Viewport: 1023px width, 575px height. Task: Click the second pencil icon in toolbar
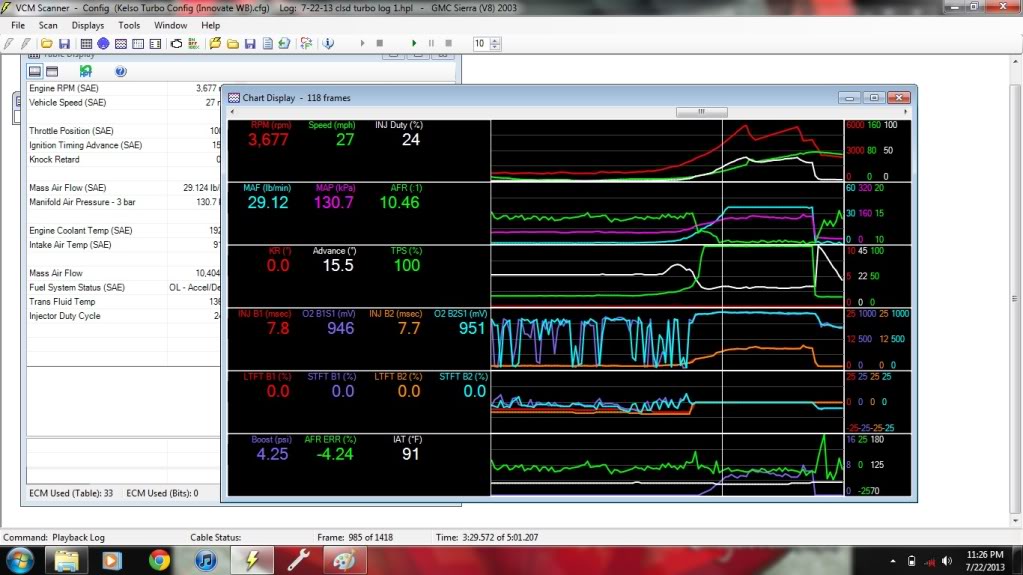25,44
